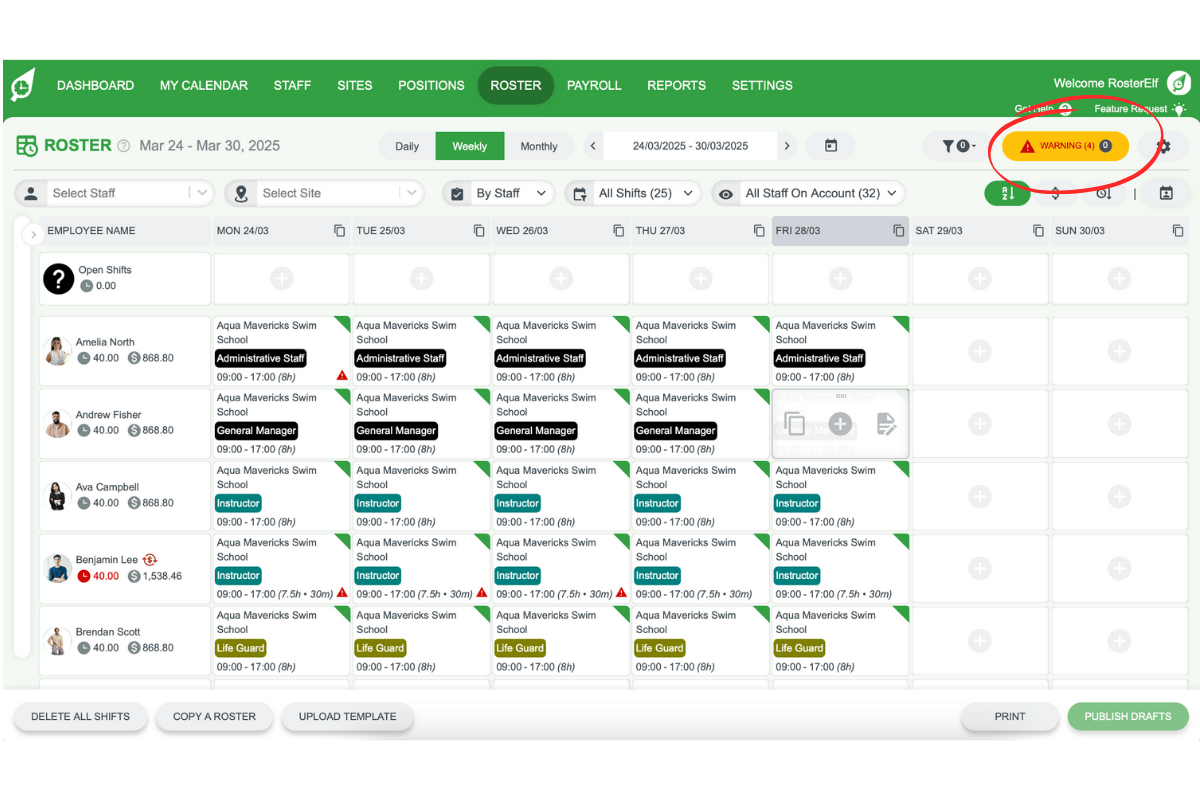Open the Payroll menu
The width and height of the screenshot is (1200, 800).
(594, 85)
